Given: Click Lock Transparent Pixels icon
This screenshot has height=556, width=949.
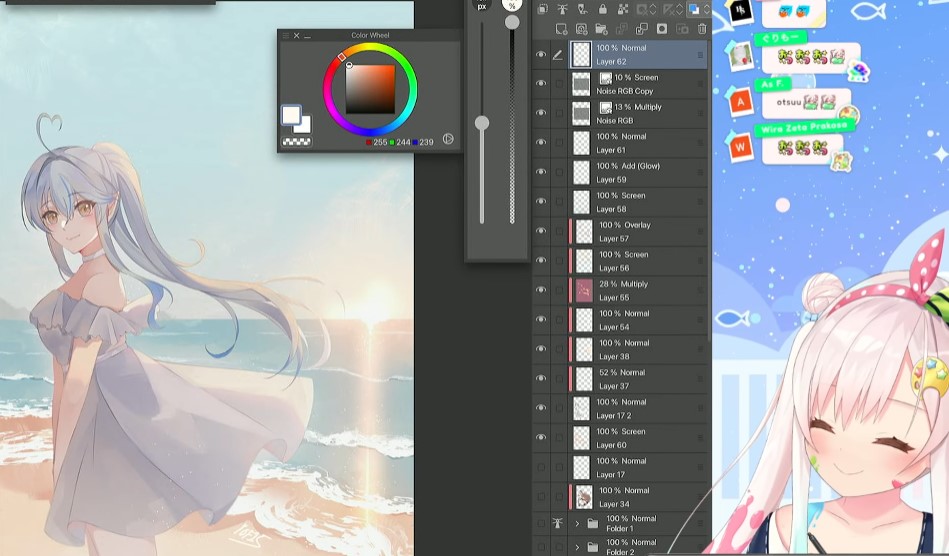Looking at the screenshot, I should 623,9.
